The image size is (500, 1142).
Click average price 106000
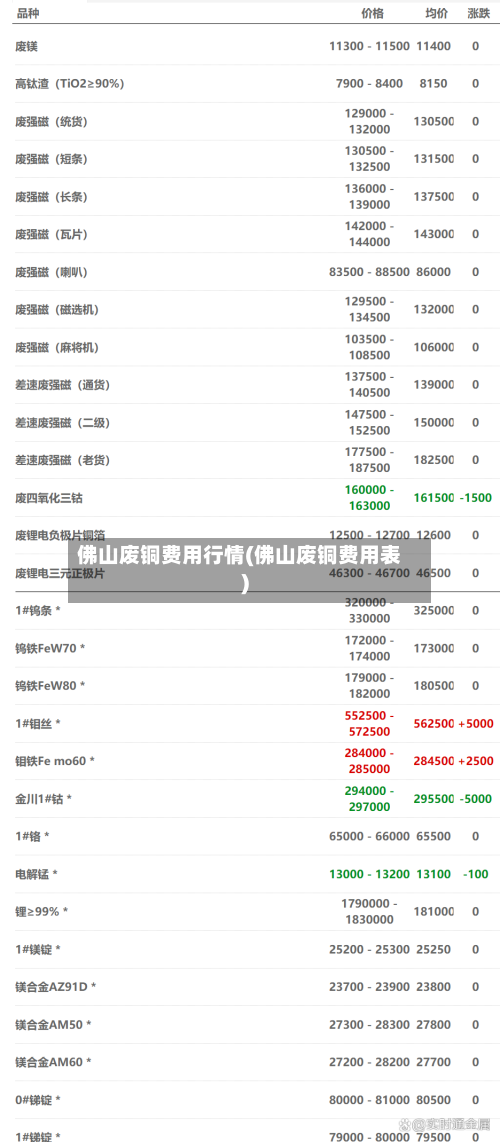434,347
